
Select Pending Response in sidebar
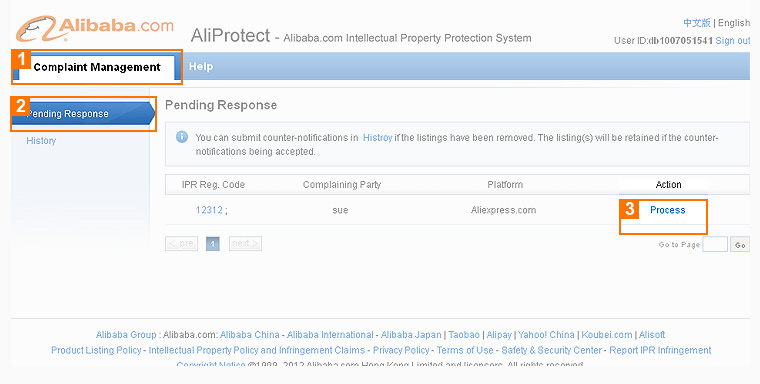(x=82, y=113)
